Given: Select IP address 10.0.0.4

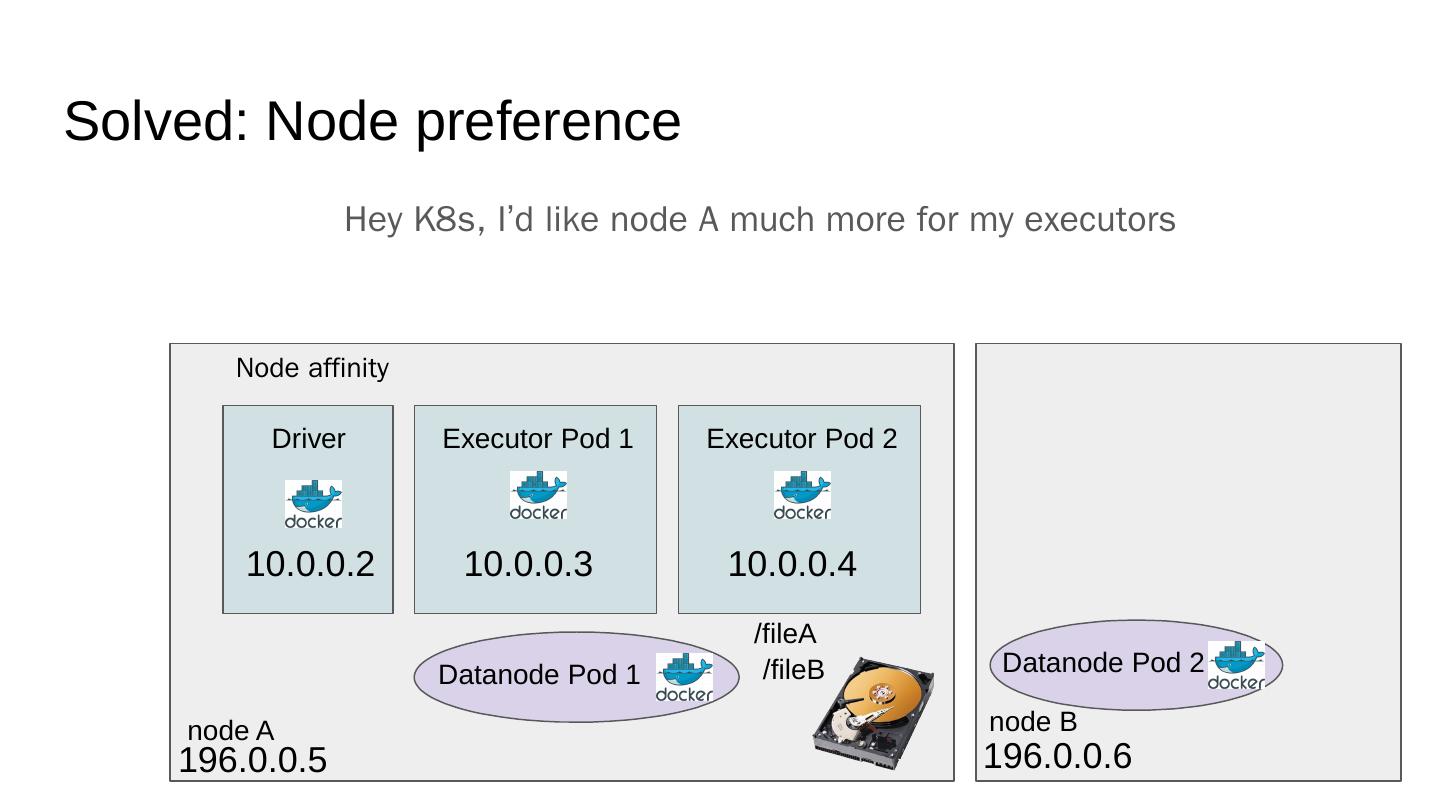Looking at the screenshot, I should coord(792,564).
